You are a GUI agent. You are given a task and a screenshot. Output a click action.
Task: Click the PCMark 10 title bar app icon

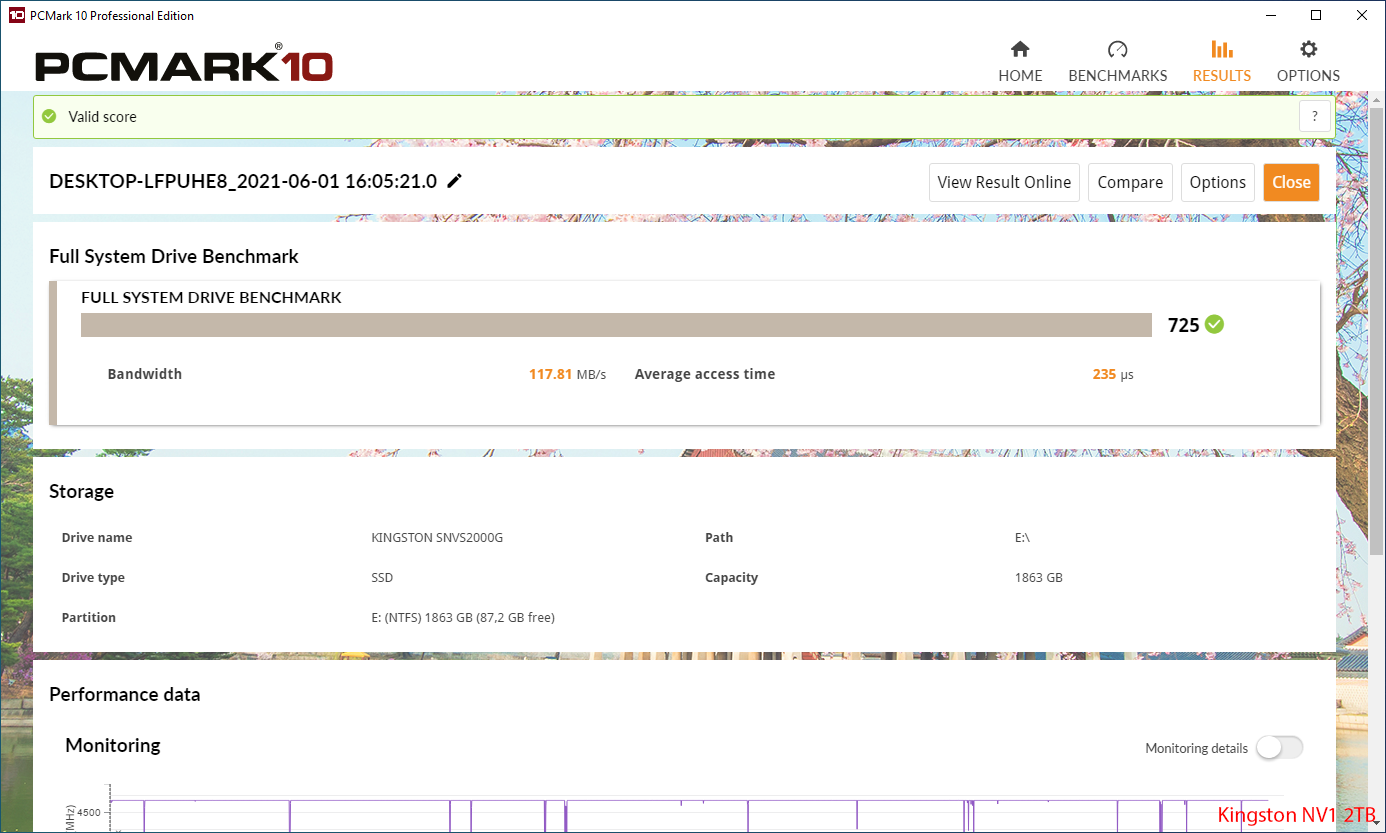coord(16,15)
